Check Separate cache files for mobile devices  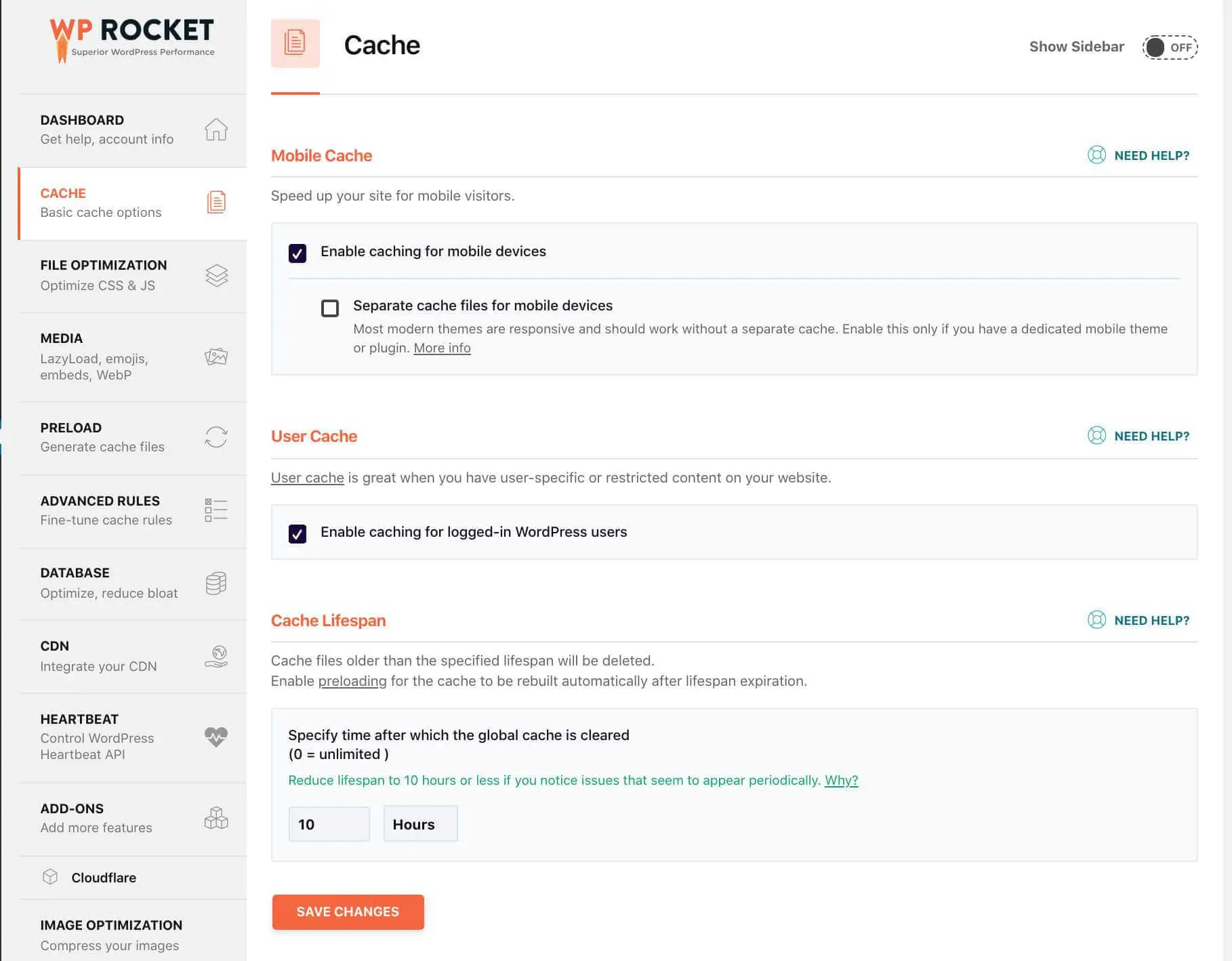point(330,308)
